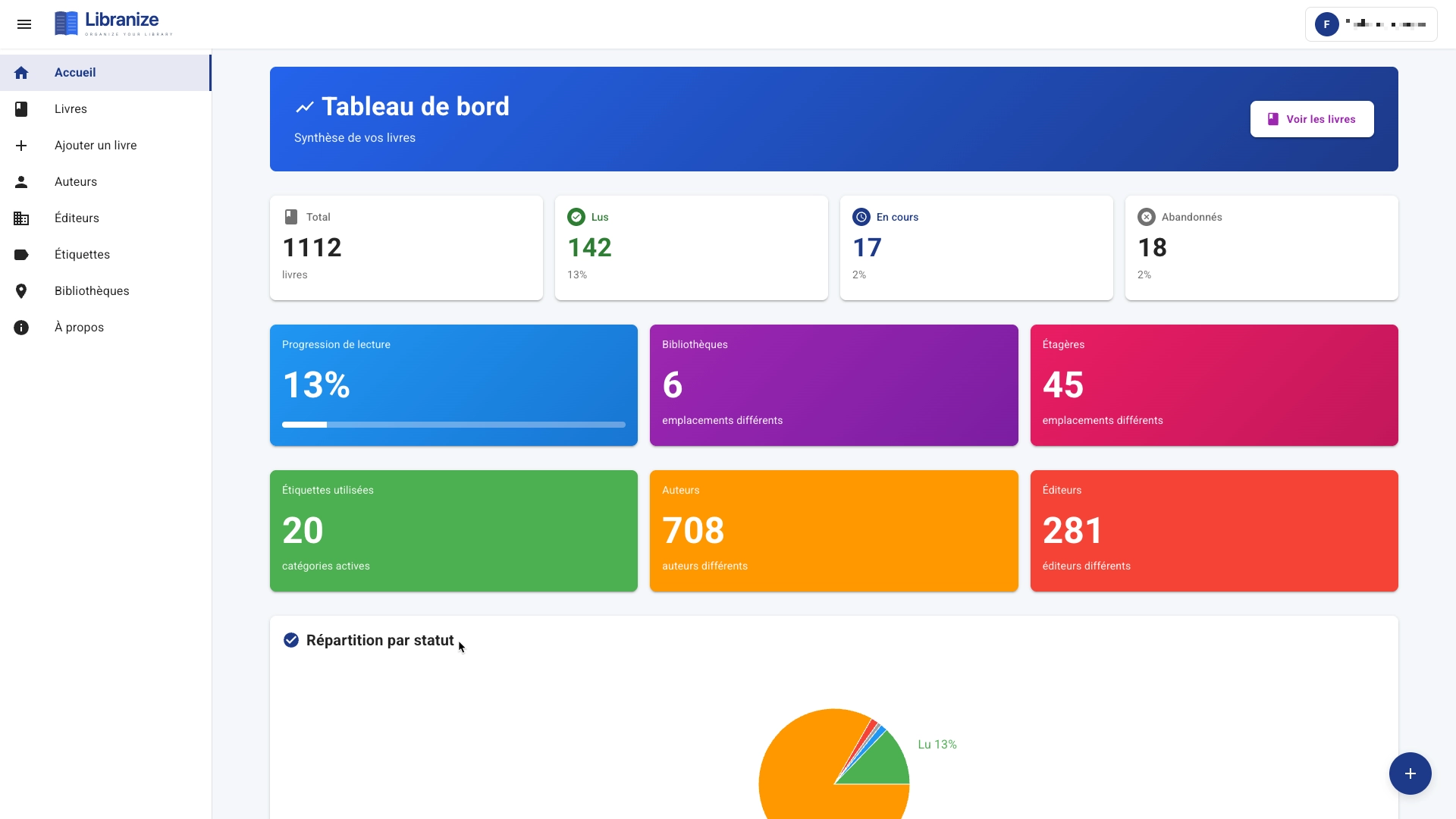Image resolution: width=1456 pixels, height=819 pixels.
Task: Click the book icon next to Livres
Action: coord(22,109)
